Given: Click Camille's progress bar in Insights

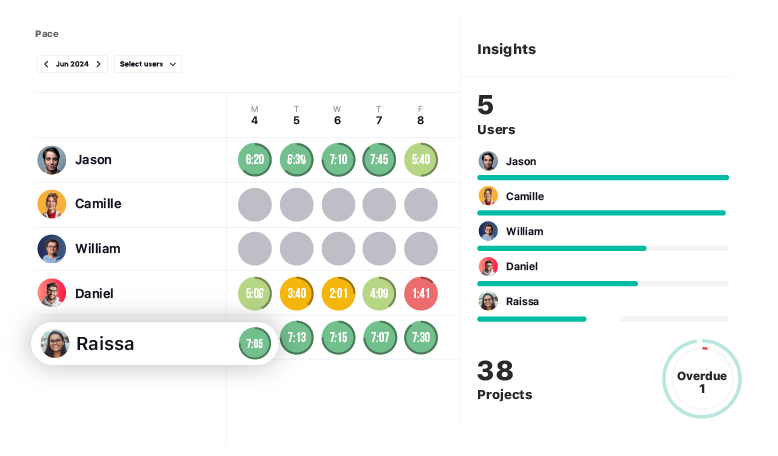Looking at the screenshot, I should click(602, 213).
